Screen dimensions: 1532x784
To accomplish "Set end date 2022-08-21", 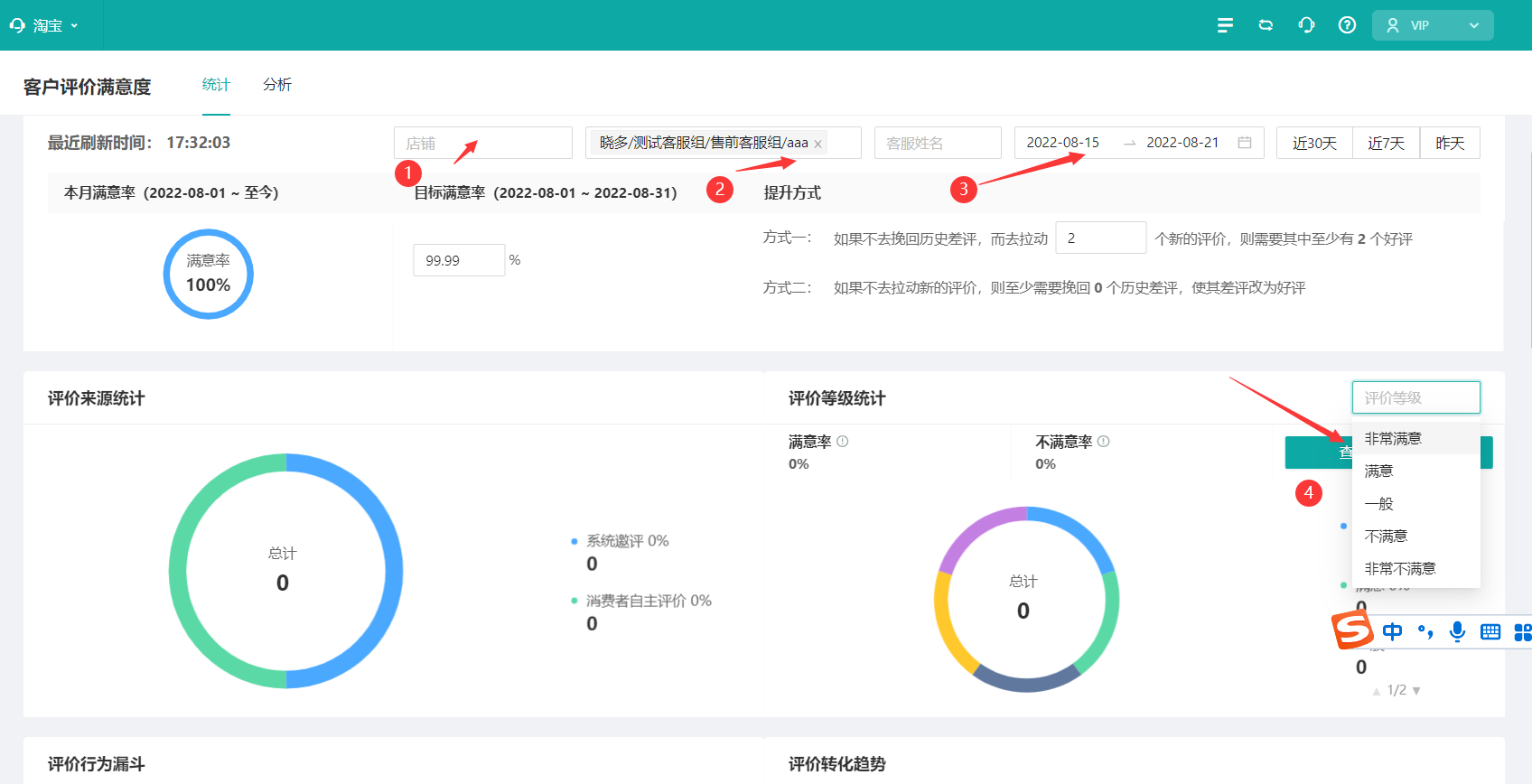I will pos(1182,143).
